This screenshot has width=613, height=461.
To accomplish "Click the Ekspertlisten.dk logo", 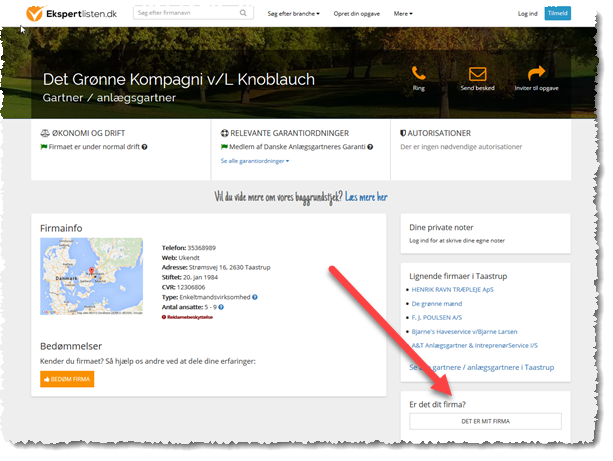I will [72, 14].
